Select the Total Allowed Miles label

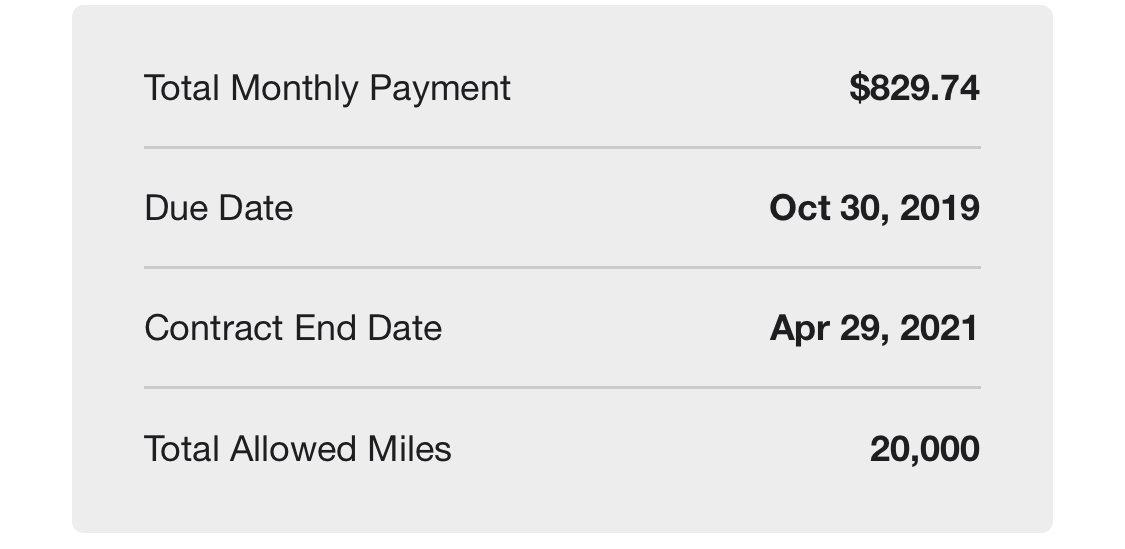click(298, 449)
